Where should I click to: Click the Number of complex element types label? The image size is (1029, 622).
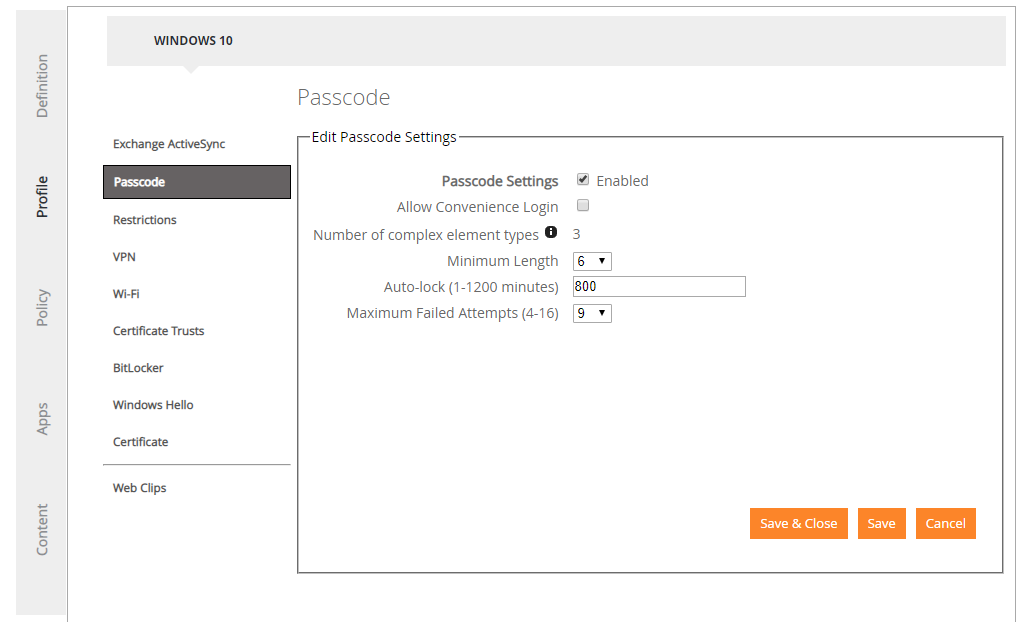pos(426,235)
